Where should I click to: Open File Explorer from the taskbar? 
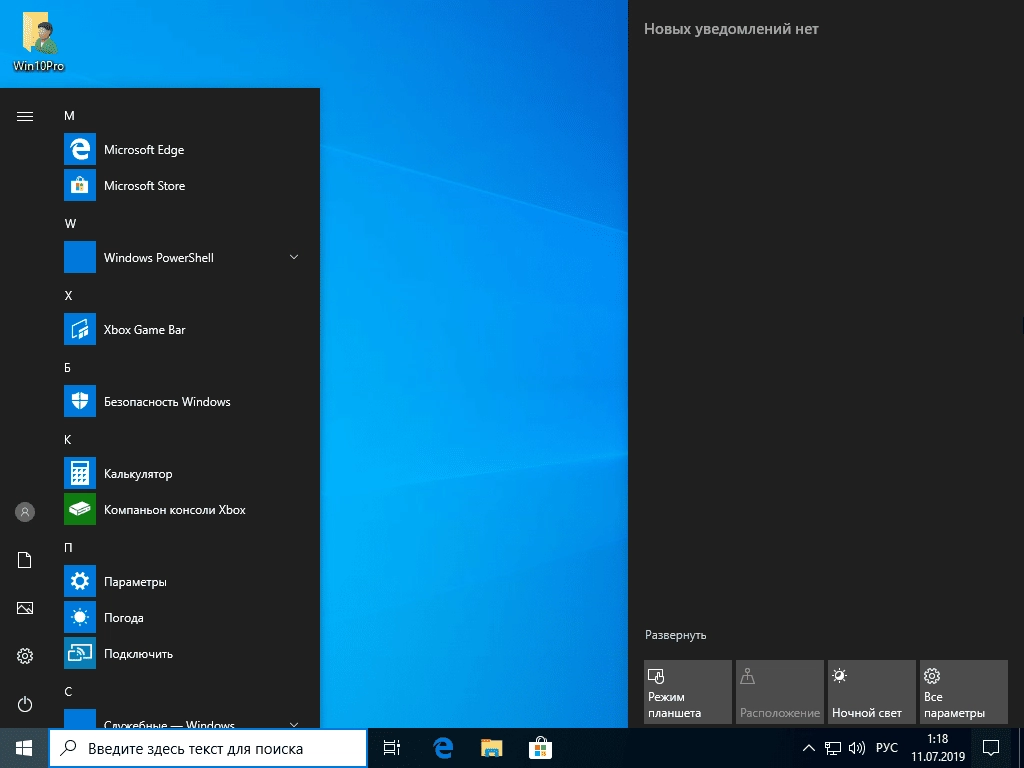(x=492, y=748)
